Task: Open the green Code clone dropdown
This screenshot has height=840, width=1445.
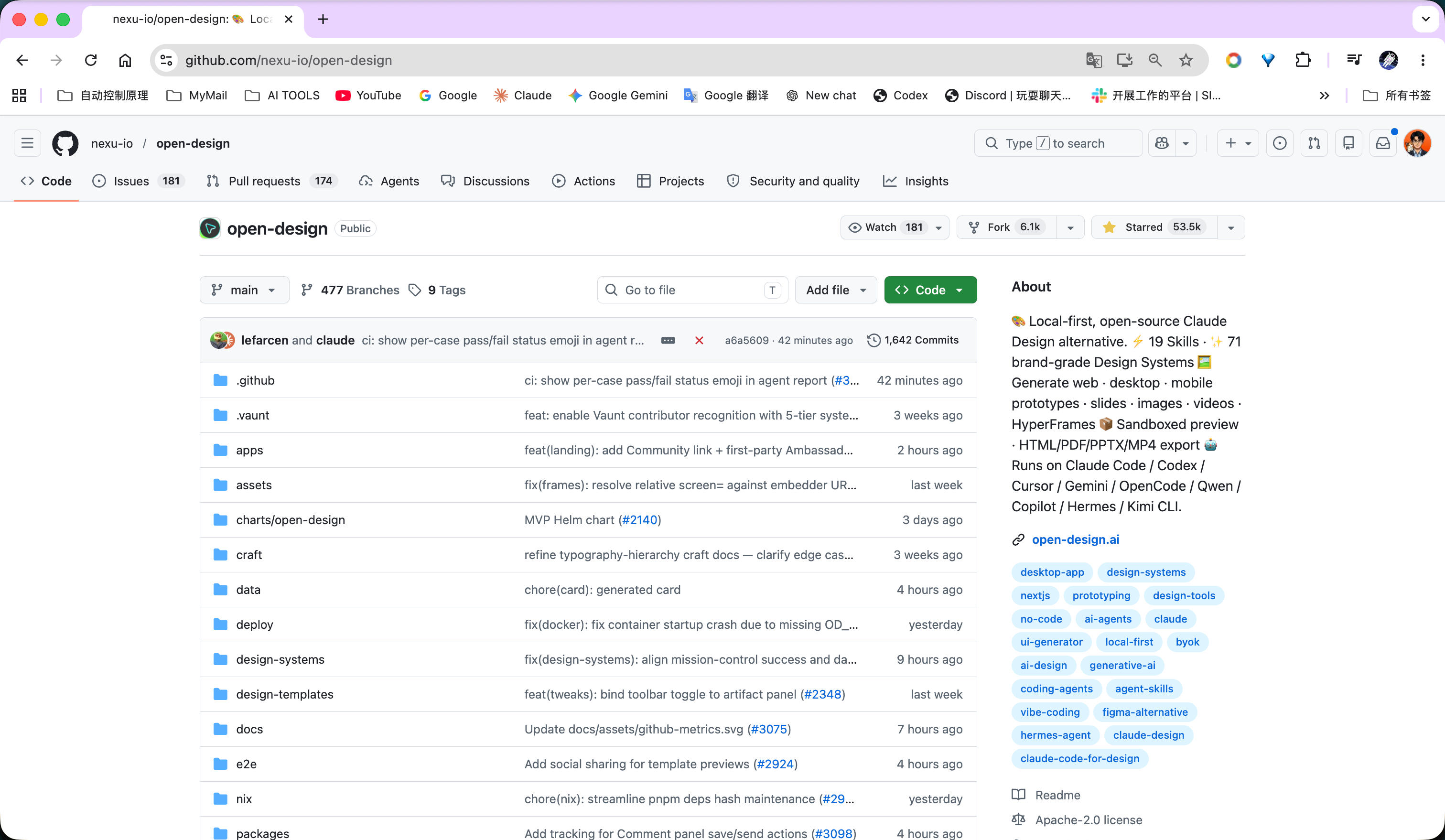Action: [x=930, y=290]
